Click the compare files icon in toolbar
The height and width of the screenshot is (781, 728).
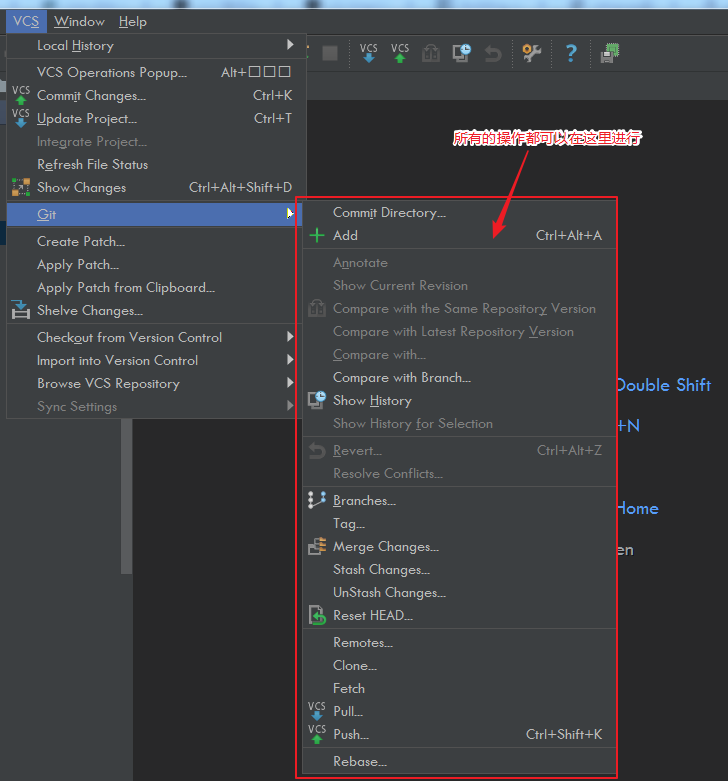430,53
